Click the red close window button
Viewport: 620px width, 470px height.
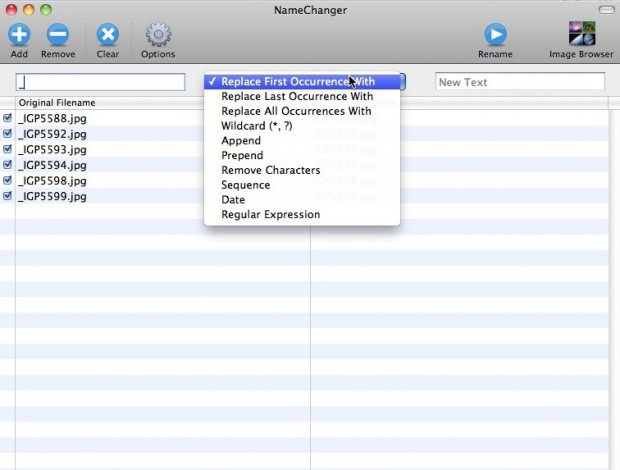(x=11, y=9)
